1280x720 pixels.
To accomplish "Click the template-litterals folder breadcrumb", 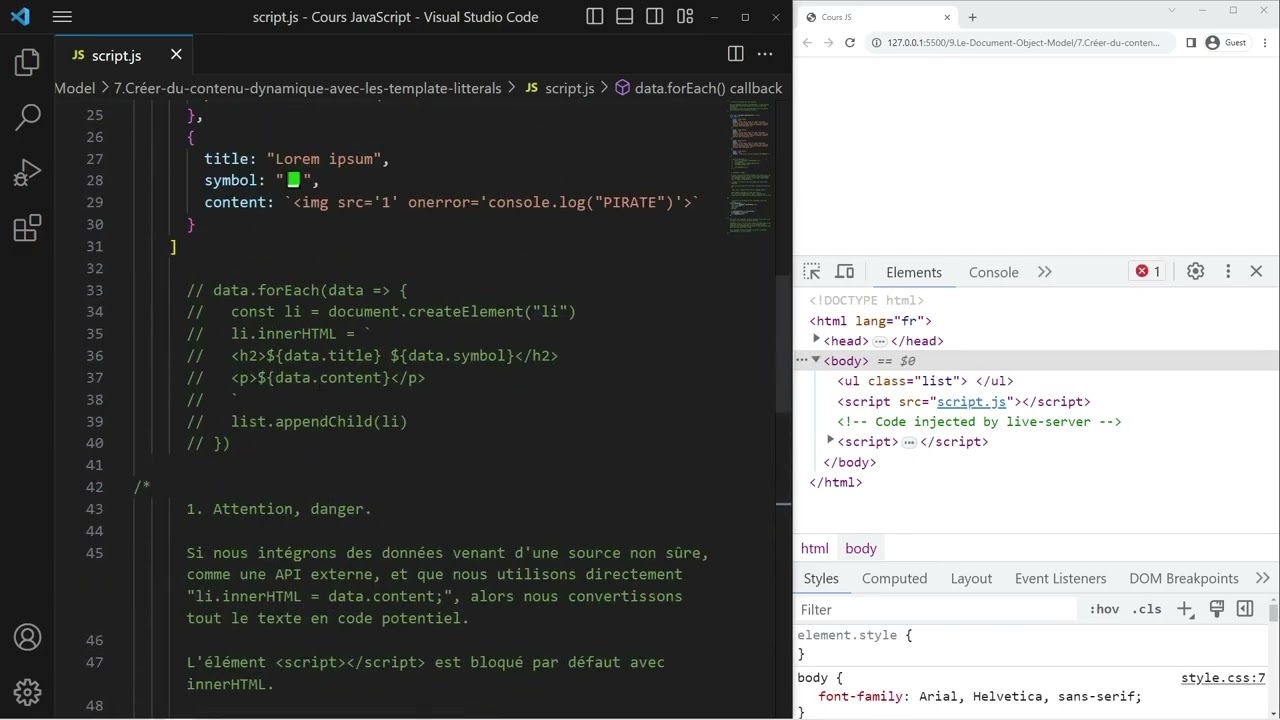I will pyautogui.click(x=307, y=88).
